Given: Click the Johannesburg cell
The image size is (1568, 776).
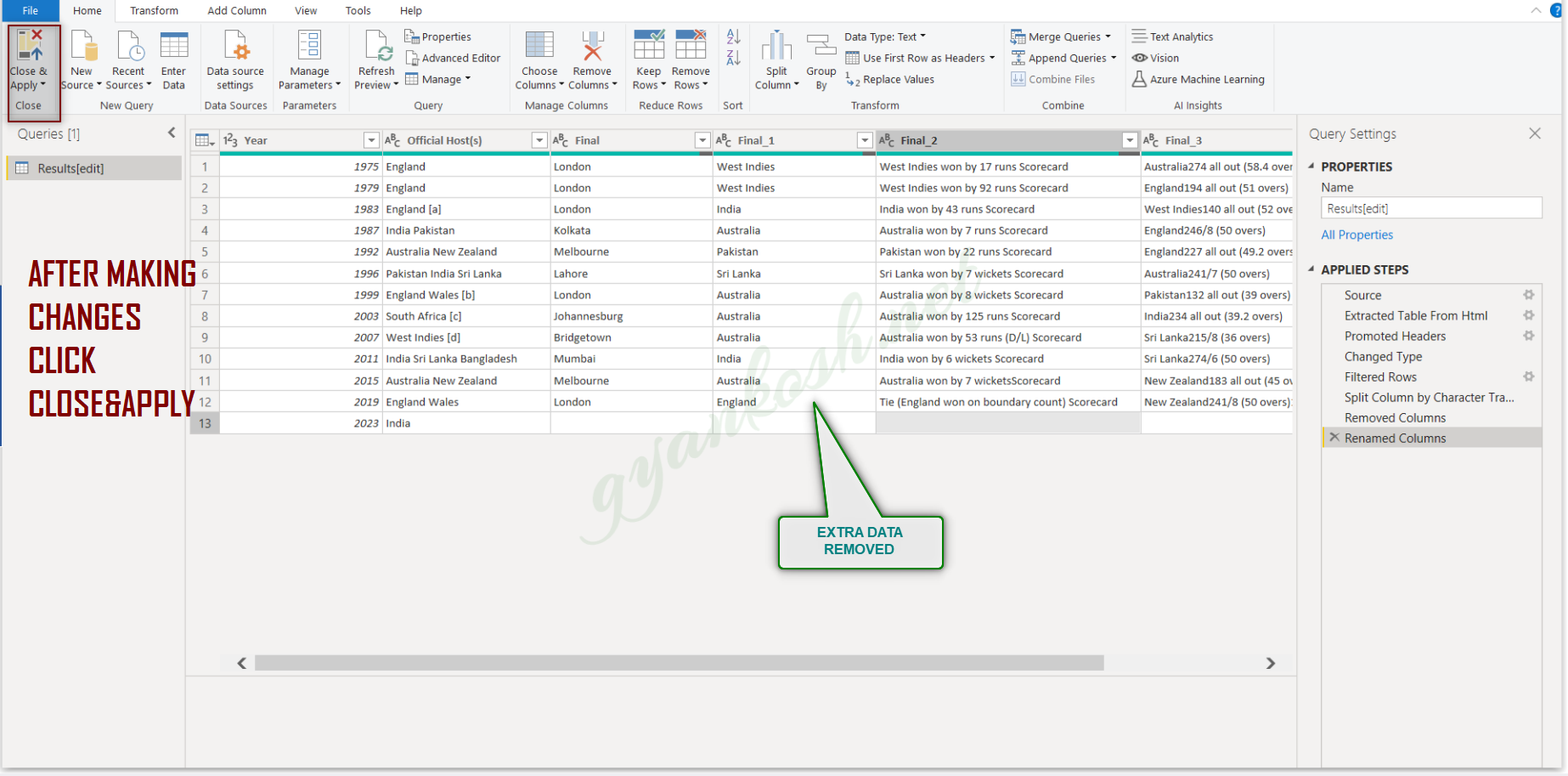Looking at the screenshot, I should tap(631, 316).
